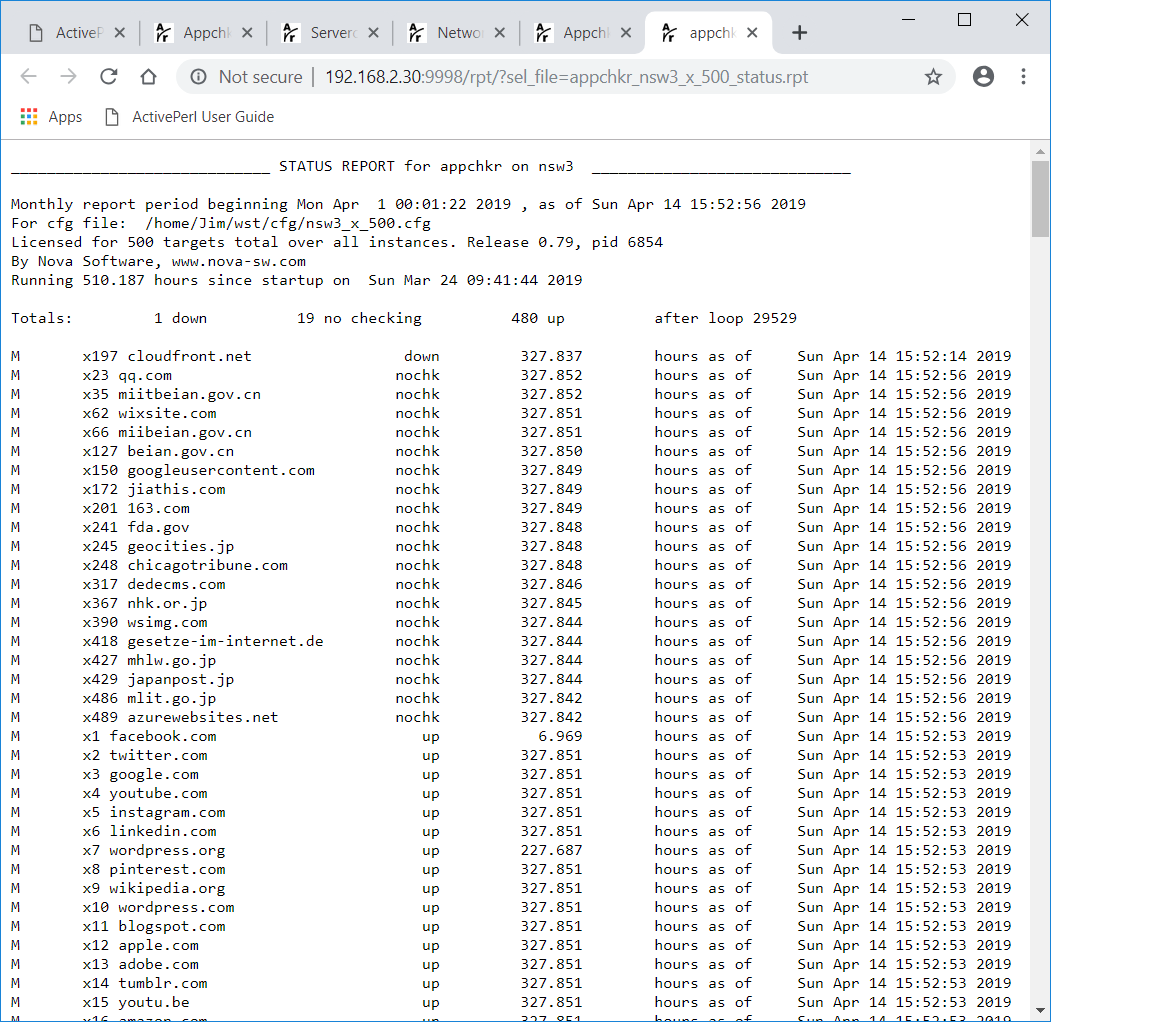1152x1022 pixels.
Task: Click the x489 azurewebsites.net entry
Action: (x=181, y=718)
